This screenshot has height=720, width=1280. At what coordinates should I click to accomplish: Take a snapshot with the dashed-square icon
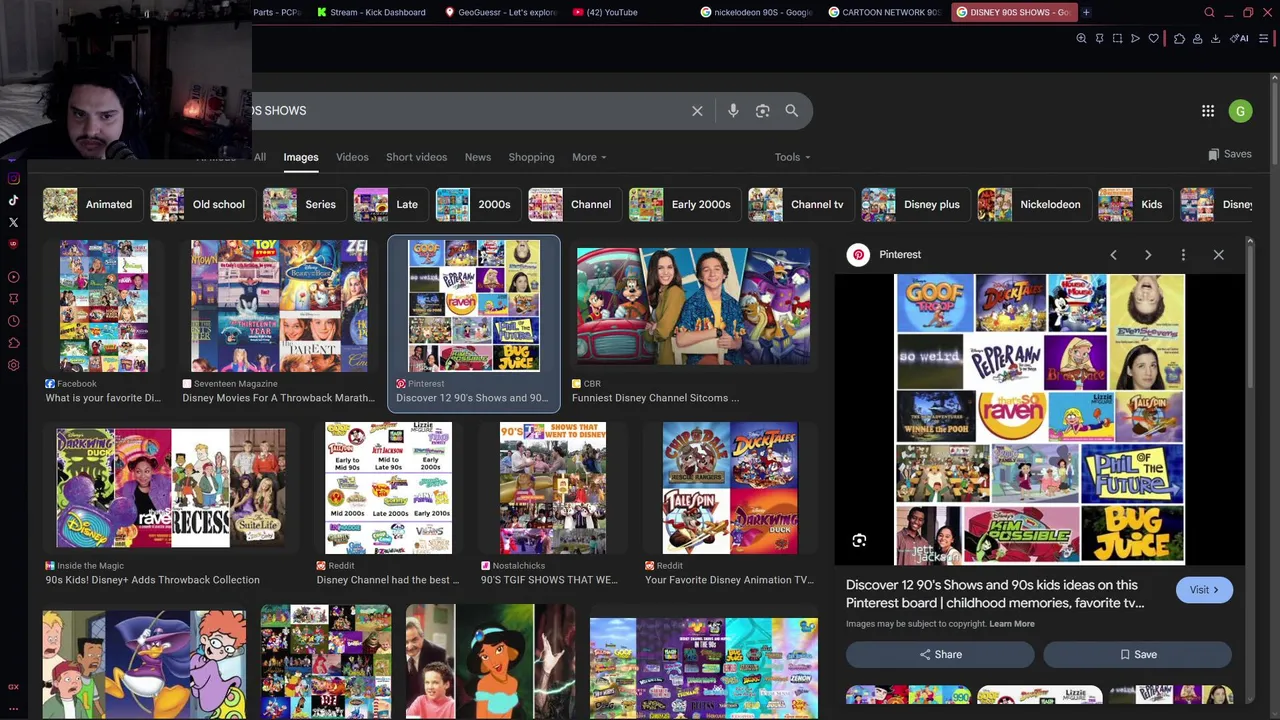coord(1117,39)
